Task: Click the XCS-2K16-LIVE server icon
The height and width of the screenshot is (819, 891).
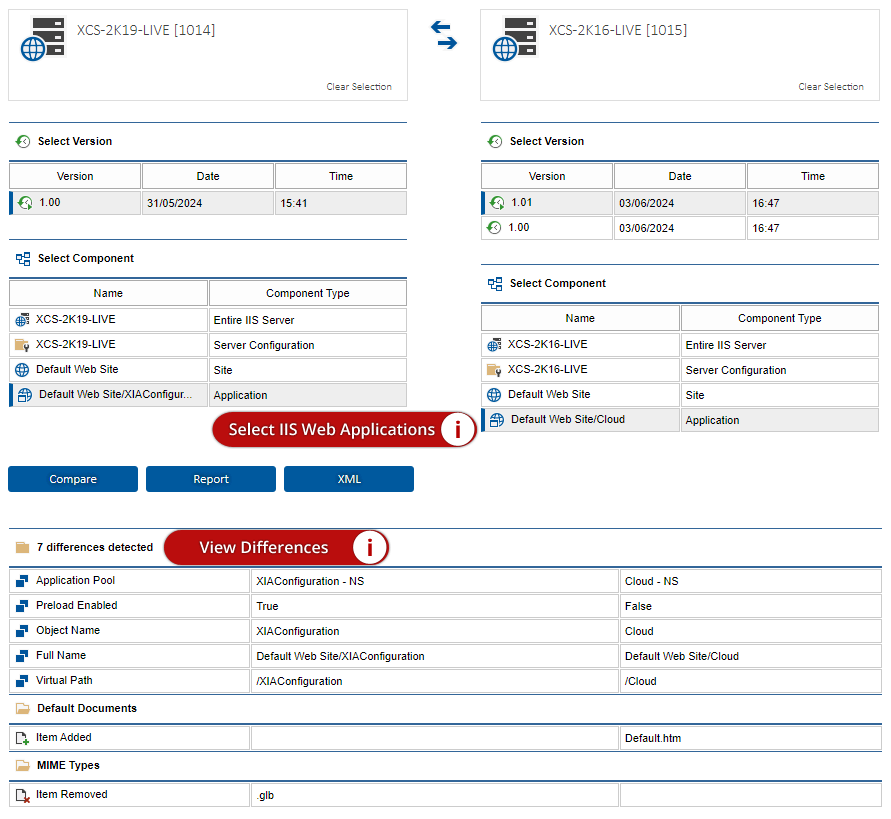Action: 516,39
